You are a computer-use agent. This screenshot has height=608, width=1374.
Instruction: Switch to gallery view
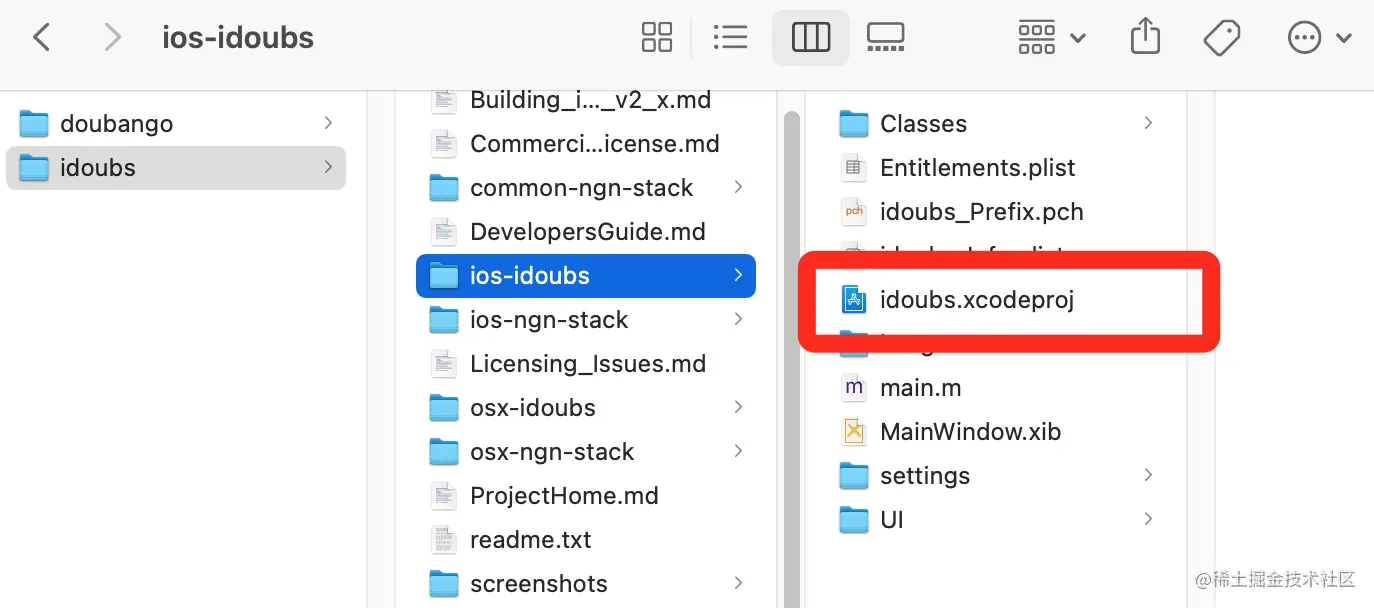[886, 38]
